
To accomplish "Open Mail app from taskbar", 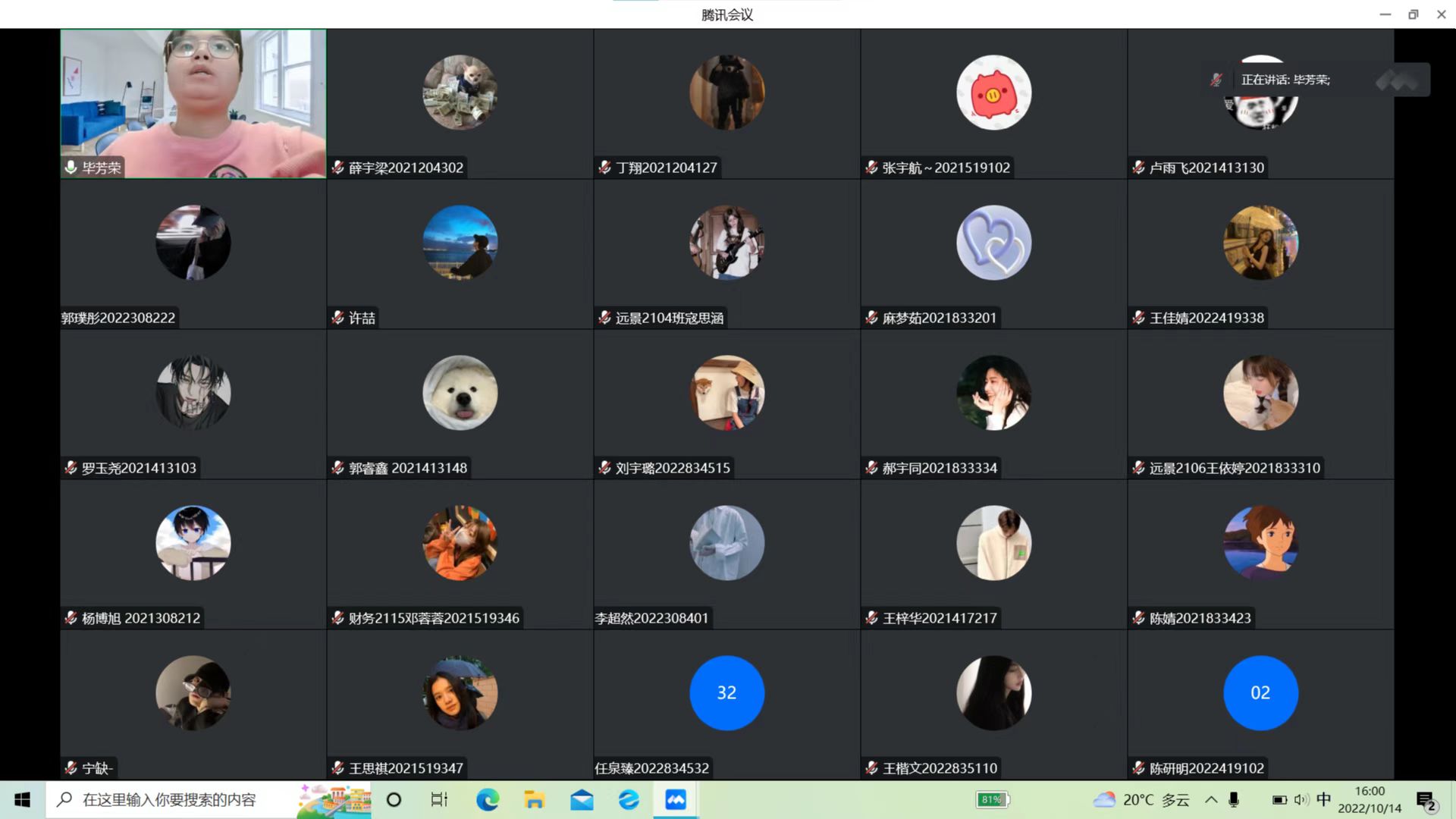I will point(582,799).
